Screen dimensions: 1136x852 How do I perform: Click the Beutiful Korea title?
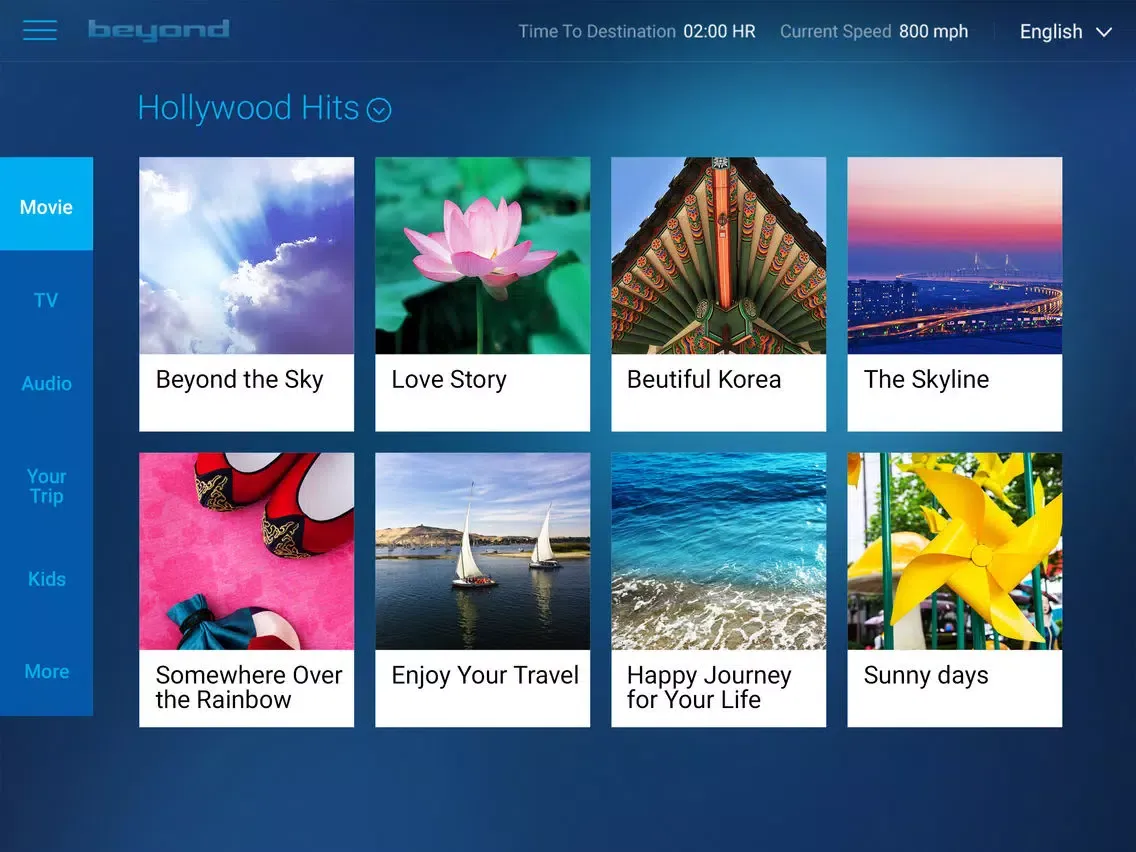click(x=703, y=380)
